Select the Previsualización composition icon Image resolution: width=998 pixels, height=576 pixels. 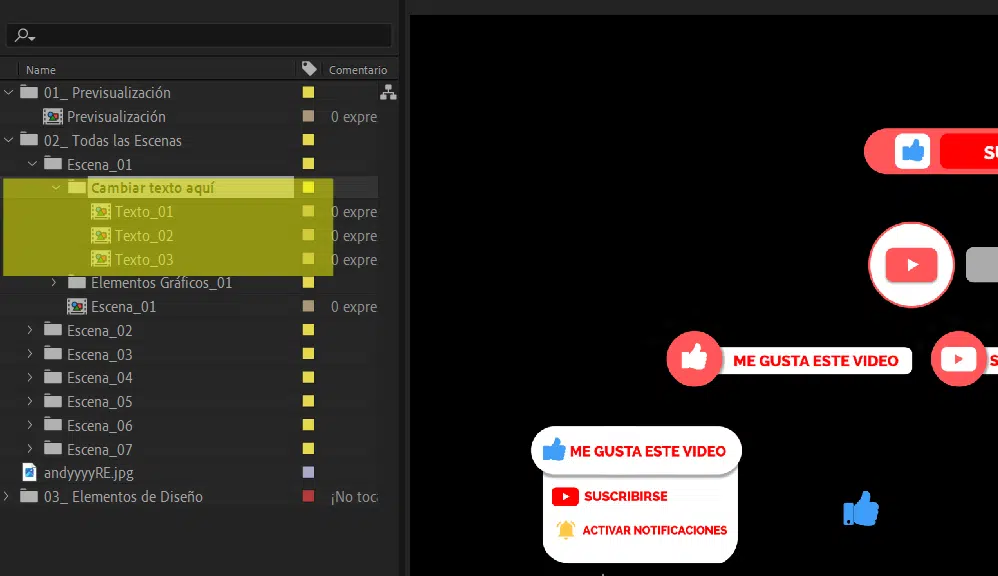click(53, 116)
